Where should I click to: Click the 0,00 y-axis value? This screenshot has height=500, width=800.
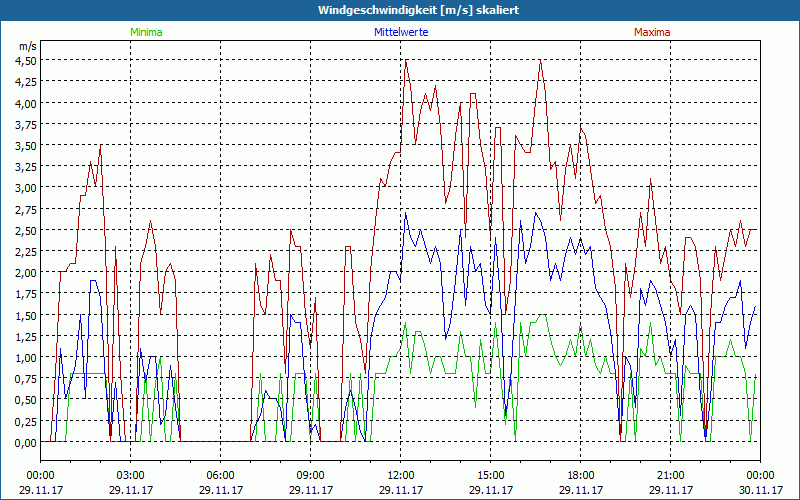coord(26,443)
